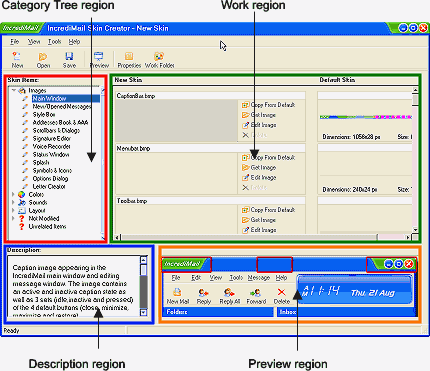Select Options Dialog tree item
430x371 pixels.
[50, 179]
